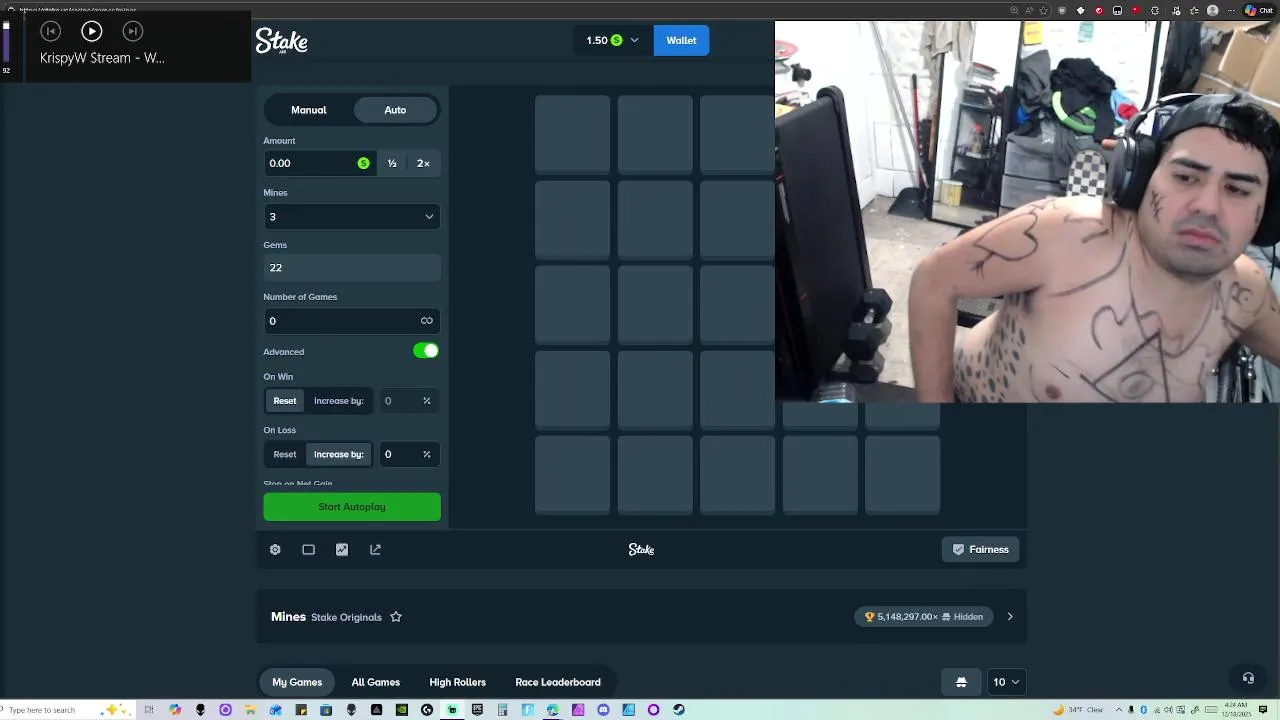Viewport: 1280px width, 720px height.
Task: Open the rows count 10 dropdown
Action: 1006,682
